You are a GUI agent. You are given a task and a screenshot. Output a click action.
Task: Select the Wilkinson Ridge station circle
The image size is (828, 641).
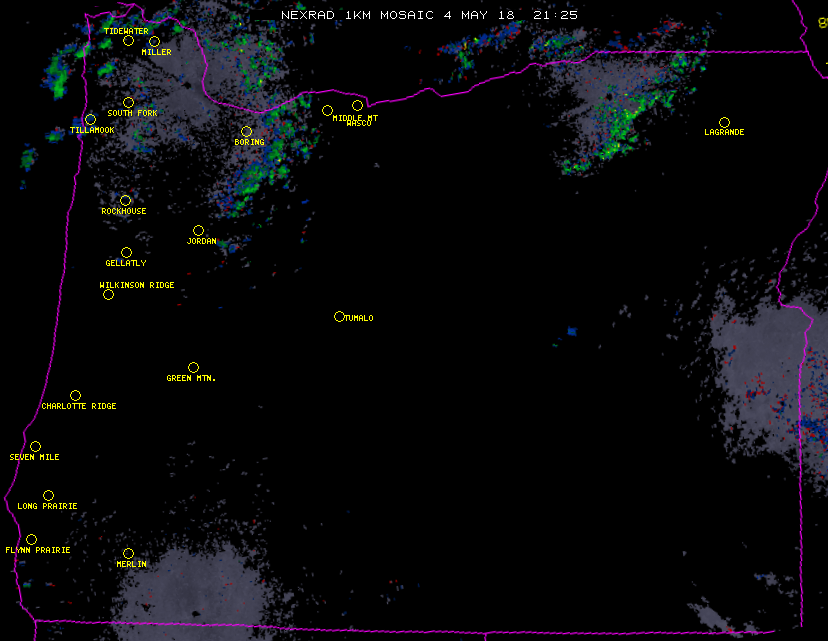point(108,295)
